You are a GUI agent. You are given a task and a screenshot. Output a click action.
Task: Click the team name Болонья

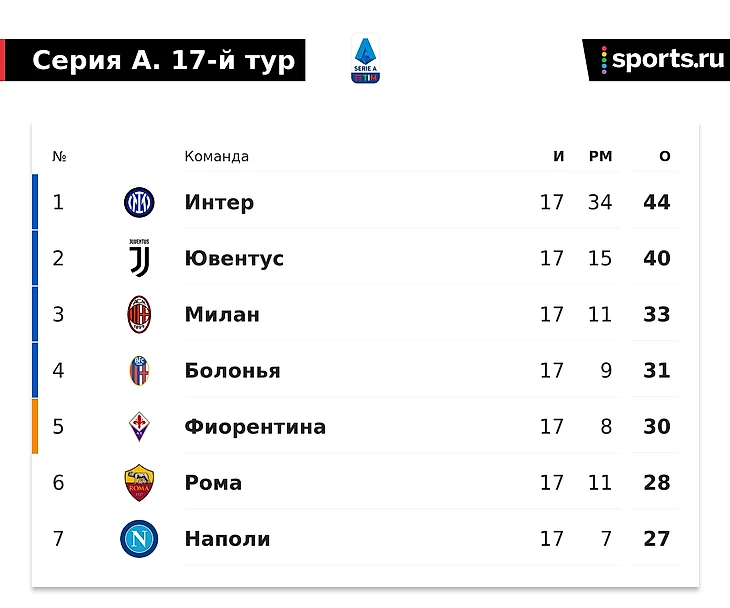coord(232,371)
